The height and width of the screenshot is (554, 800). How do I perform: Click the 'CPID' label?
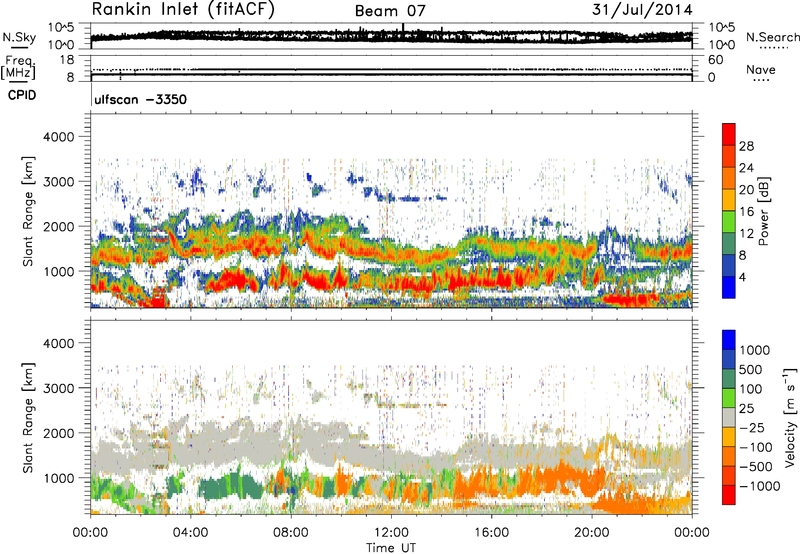(22, 95)
